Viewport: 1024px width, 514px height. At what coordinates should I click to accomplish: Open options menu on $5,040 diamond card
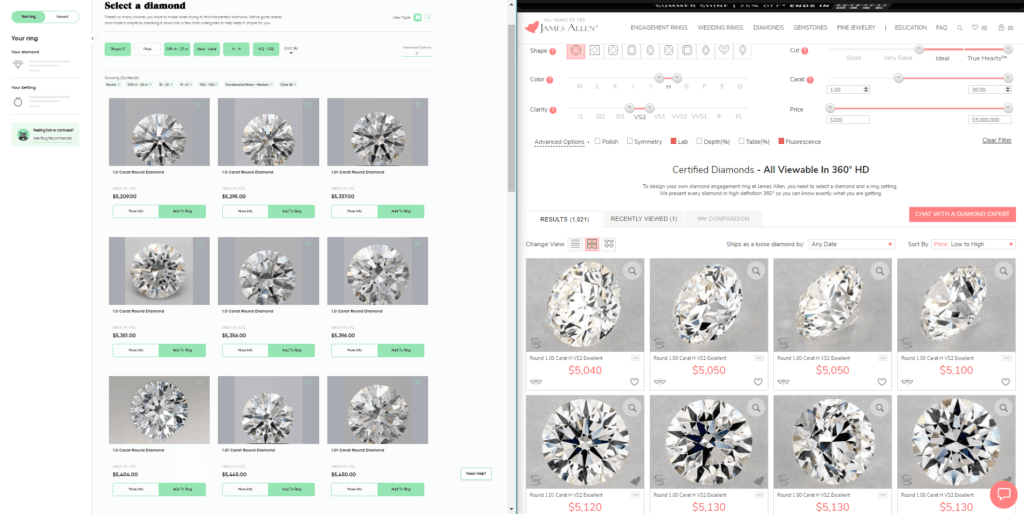[635, 358]
